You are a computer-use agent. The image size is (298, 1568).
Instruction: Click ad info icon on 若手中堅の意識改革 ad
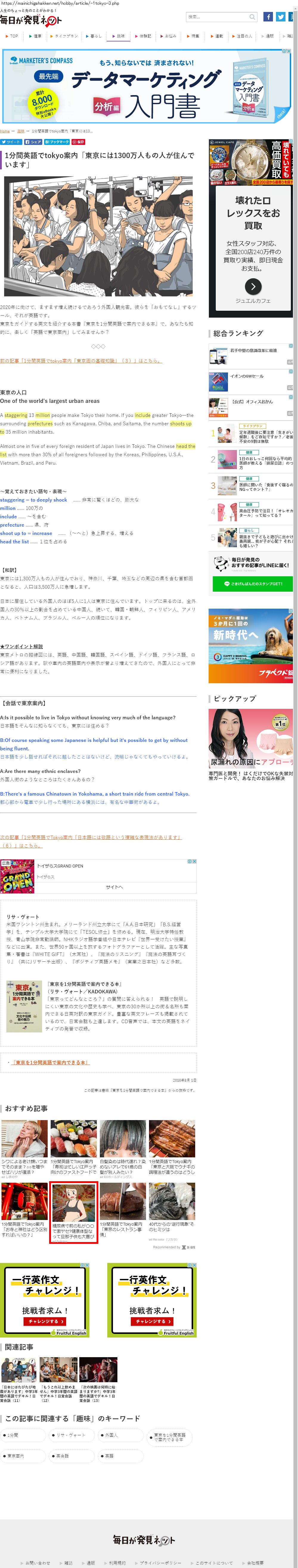click(291, 346)
